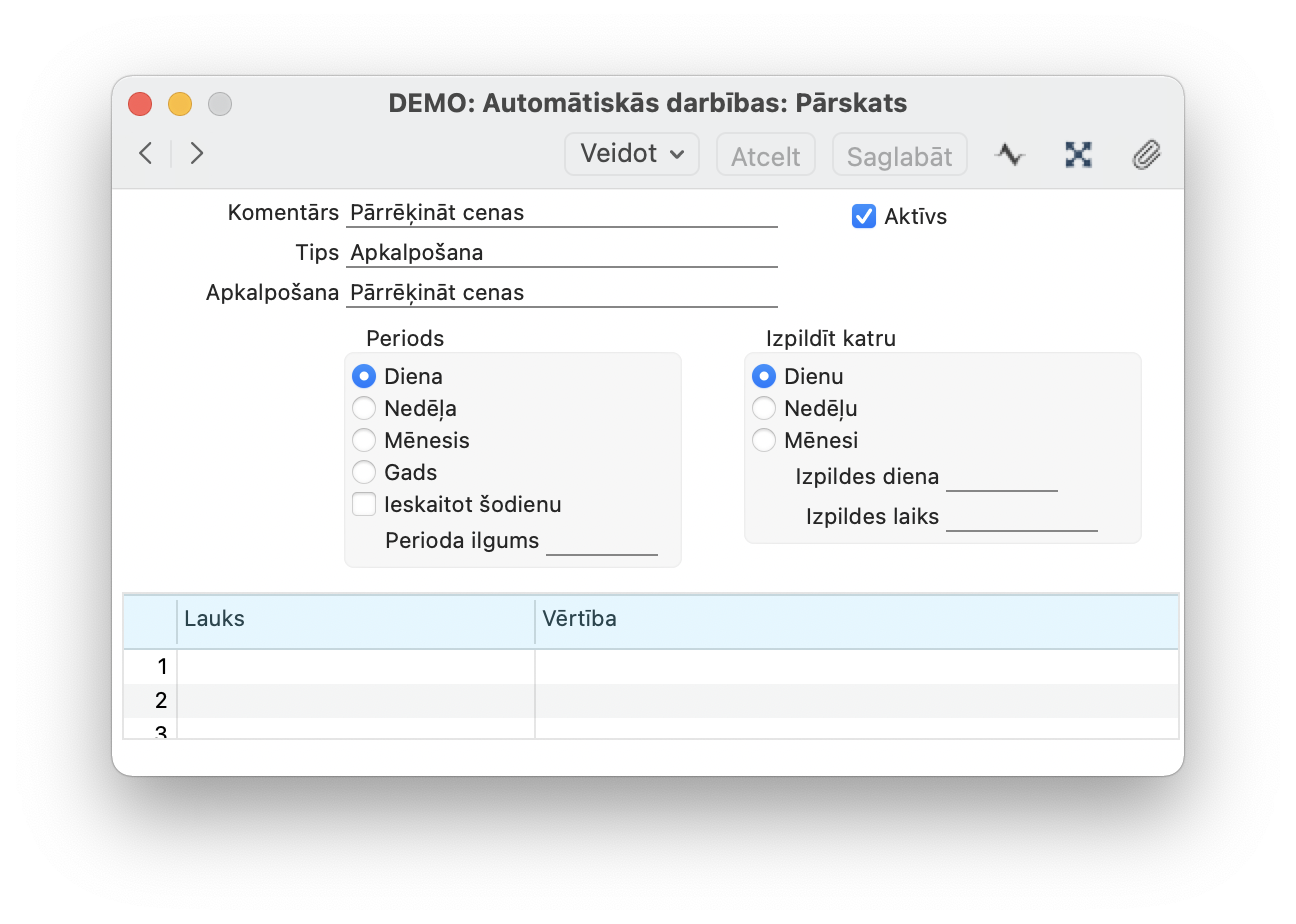Uncheck the Aktīvs checkbox
The height and width of the screenshot is (924, 1296).
[864, 216]
